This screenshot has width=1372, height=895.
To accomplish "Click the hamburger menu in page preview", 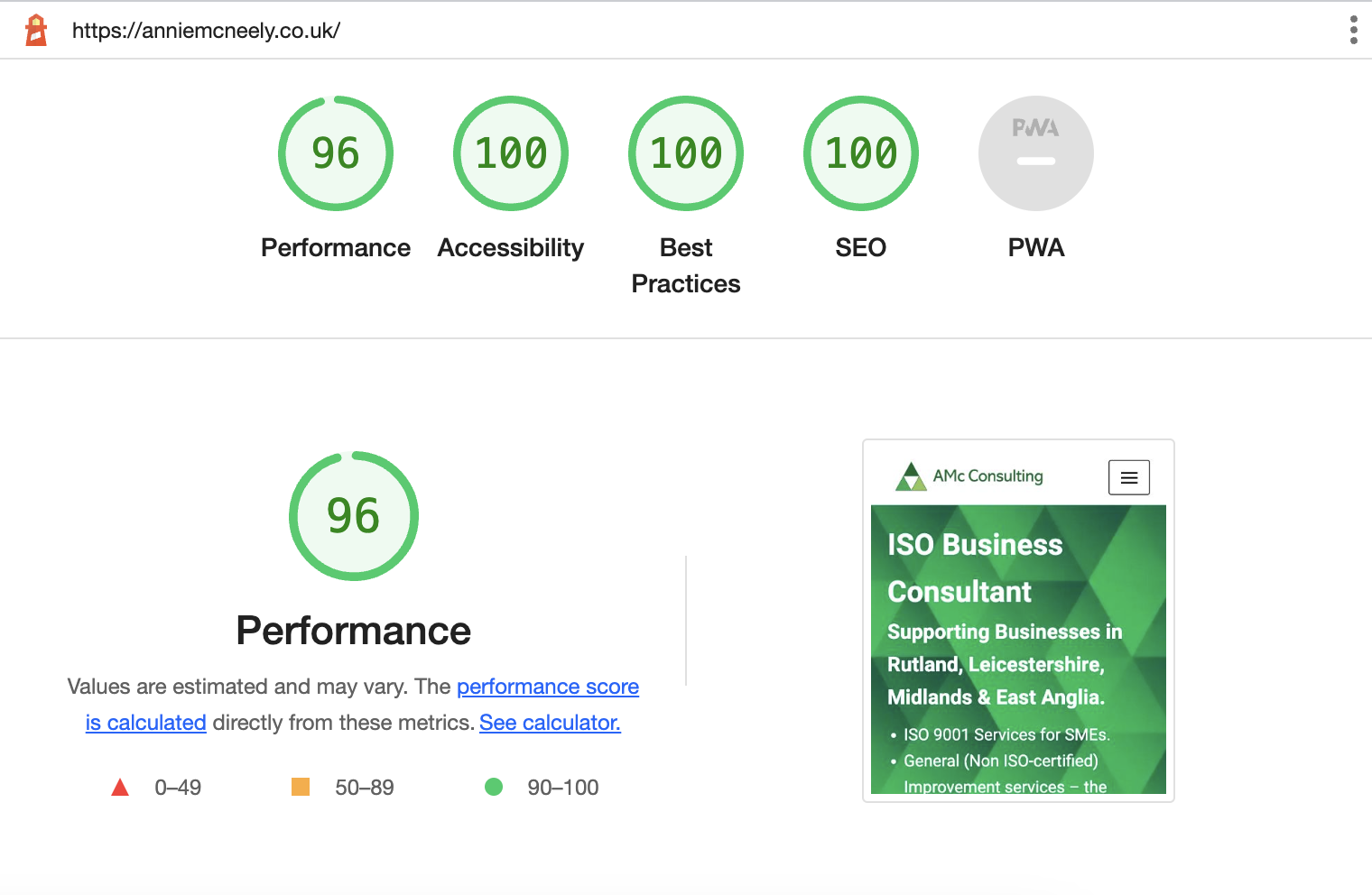I will pyautogui.click(x=1129, y=477).
